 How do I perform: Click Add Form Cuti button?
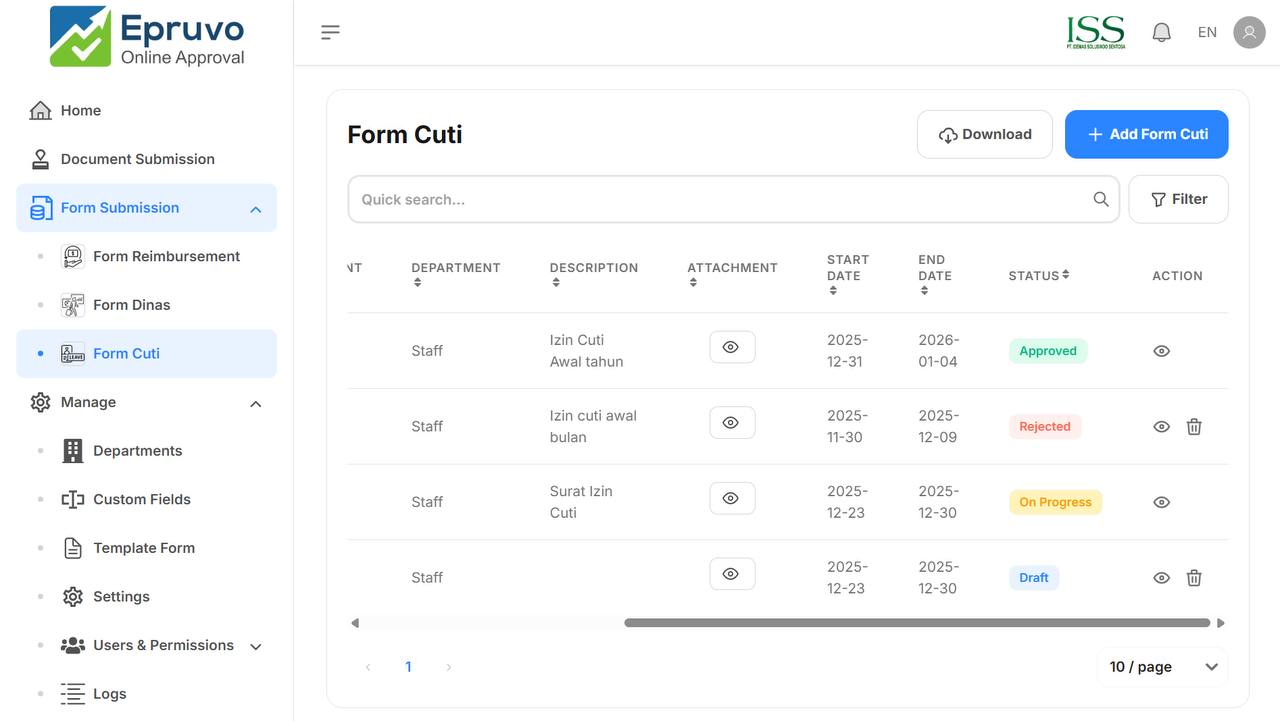coord(1146,134)
